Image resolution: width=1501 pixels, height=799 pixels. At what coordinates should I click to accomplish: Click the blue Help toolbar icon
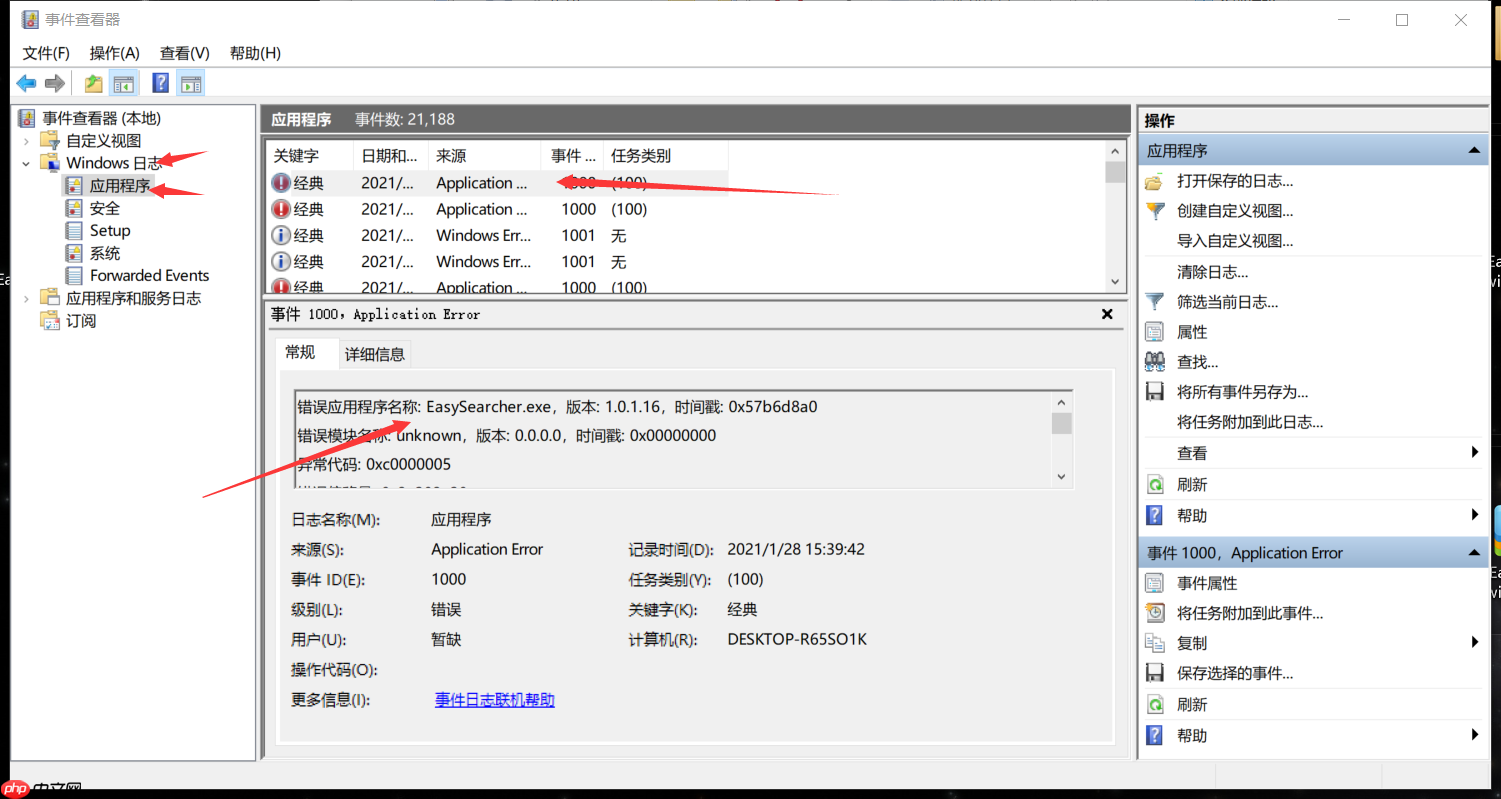[160, 83]
